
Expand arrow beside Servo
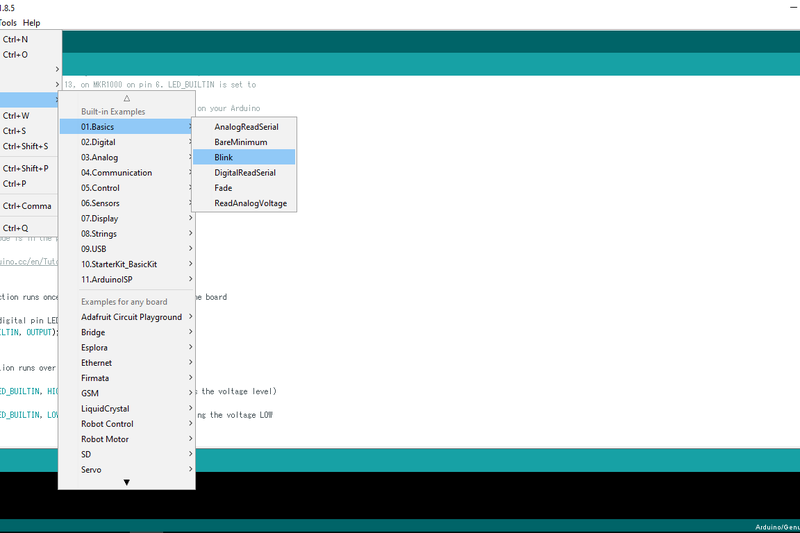tap(190, 469)
